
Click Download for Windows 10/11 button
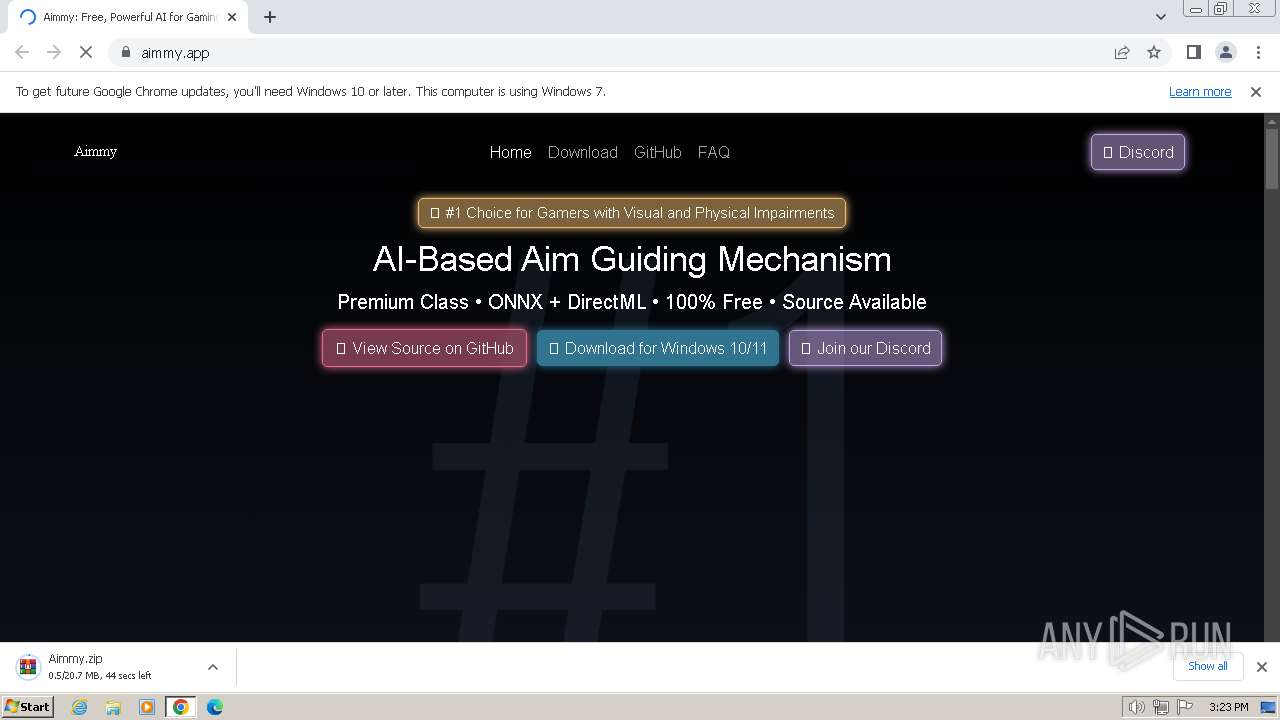point(658,348)
